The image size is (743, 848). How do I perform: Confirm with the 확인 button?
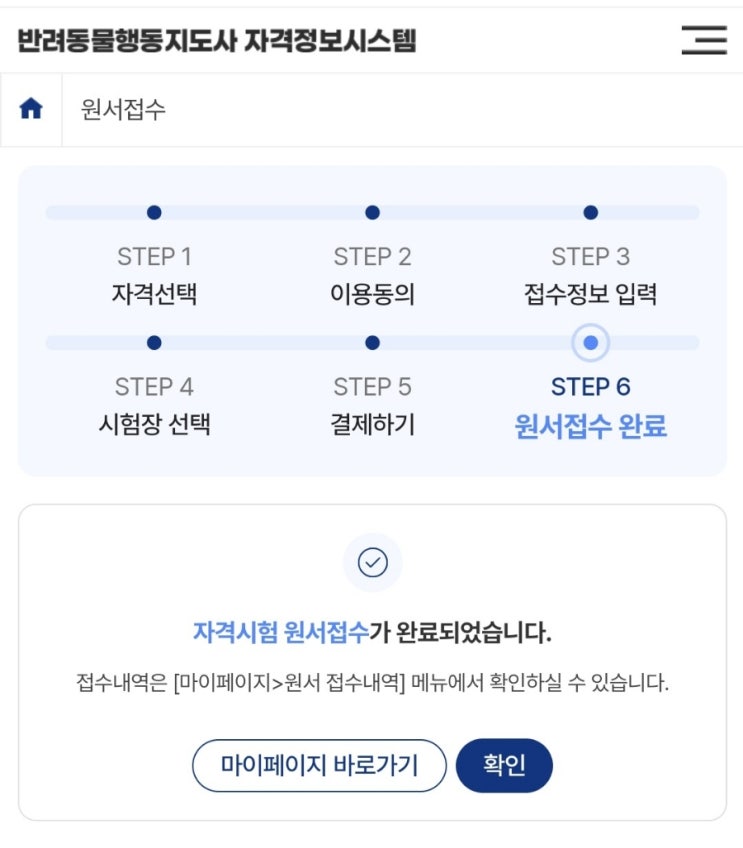tap(504, 765)
